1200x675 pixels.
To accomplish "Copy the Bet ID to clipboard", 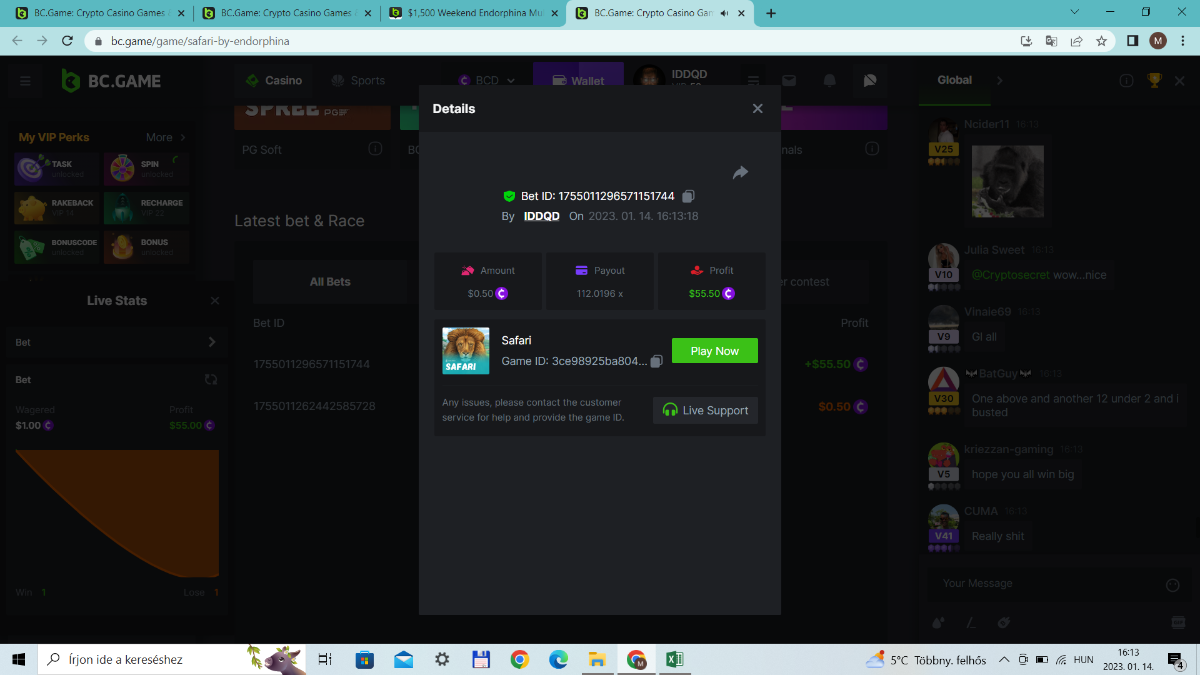I will click(688, 197).
